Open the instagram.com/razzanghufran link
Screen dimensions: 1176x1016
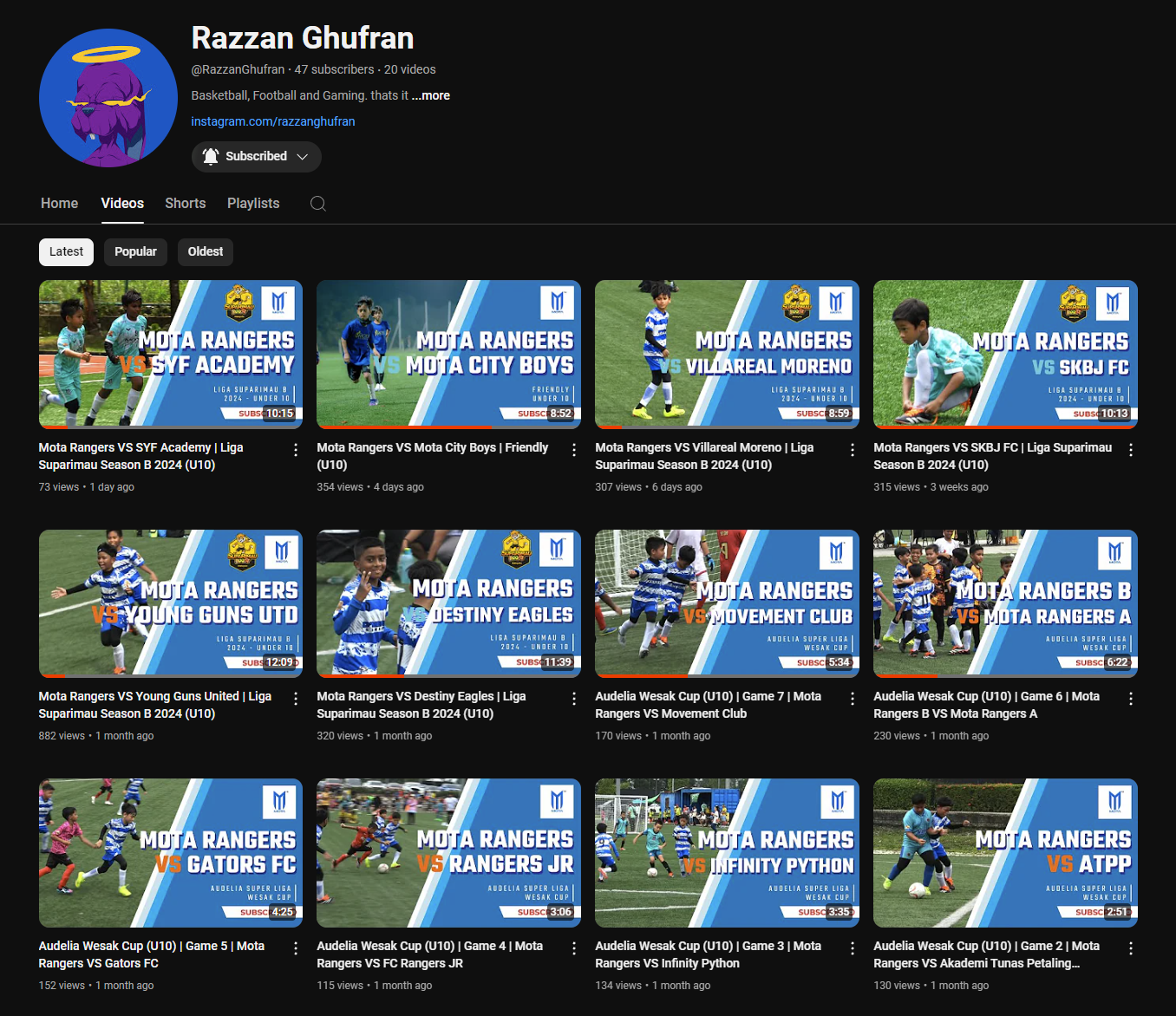tap(273, 121)
